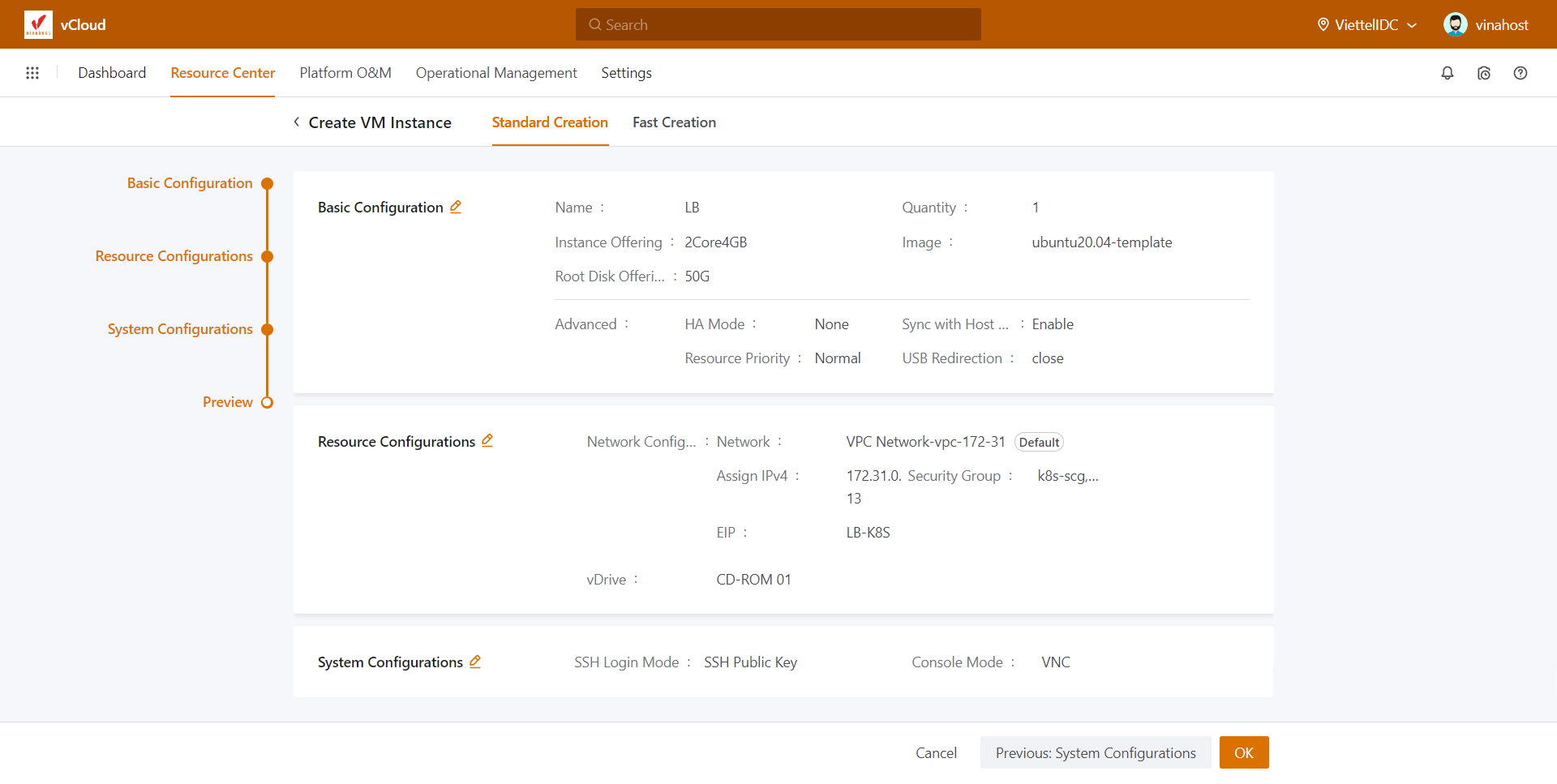Screen dimensions: 1557x784
Task: Open the apps grid menu
Action: 32,73
